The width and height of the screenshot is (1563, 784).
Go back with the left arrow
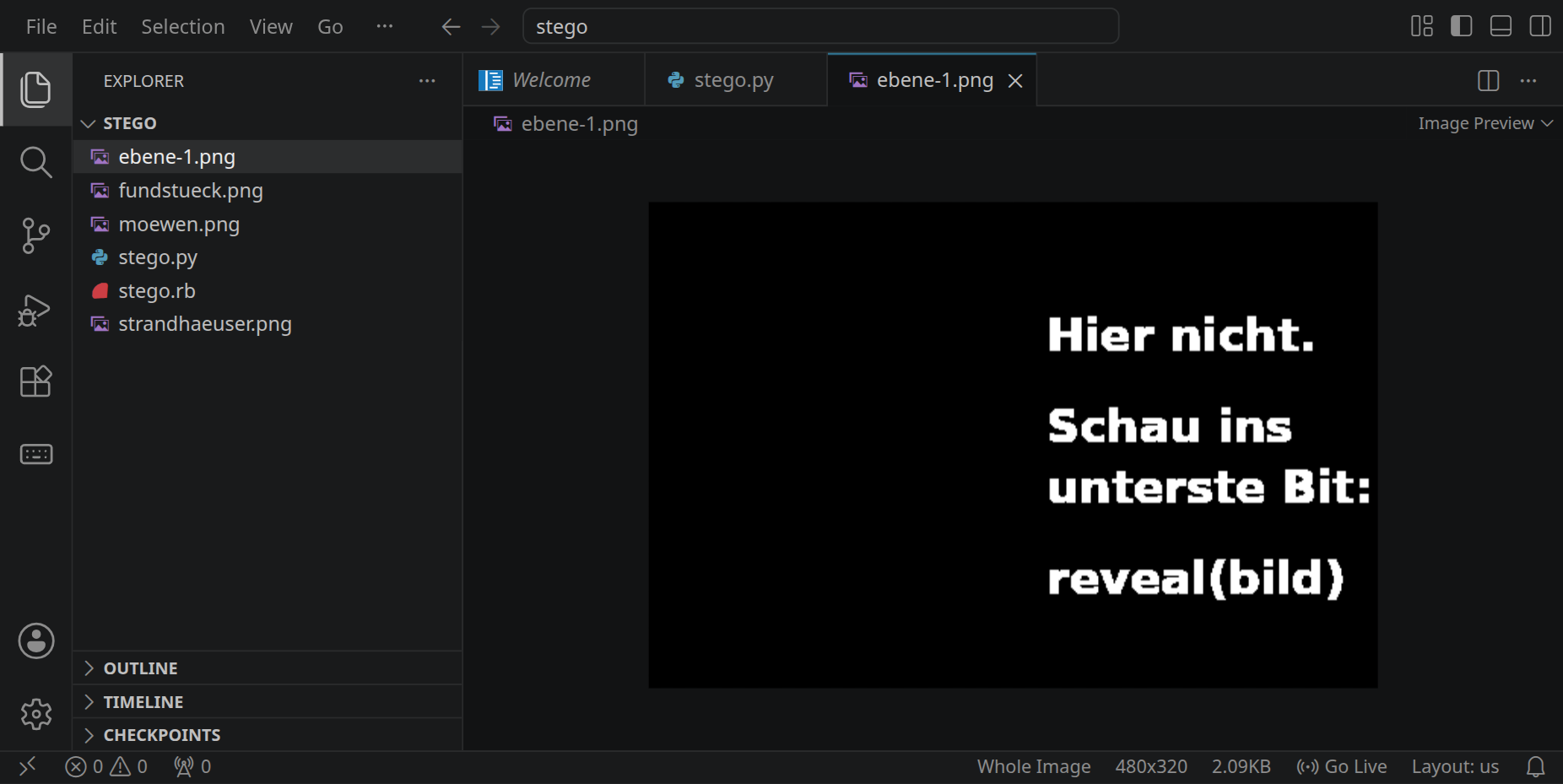click(x=451, y=27)
